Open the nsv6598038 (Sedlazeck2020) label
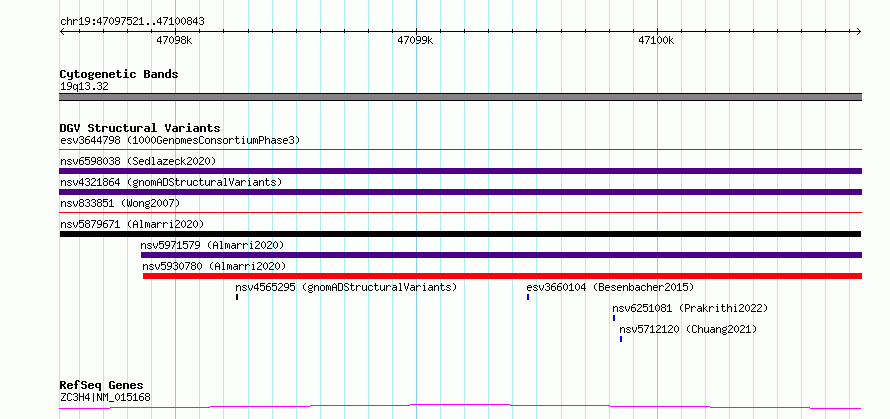This screenshot has height=419, width=890. pos(138,161)
